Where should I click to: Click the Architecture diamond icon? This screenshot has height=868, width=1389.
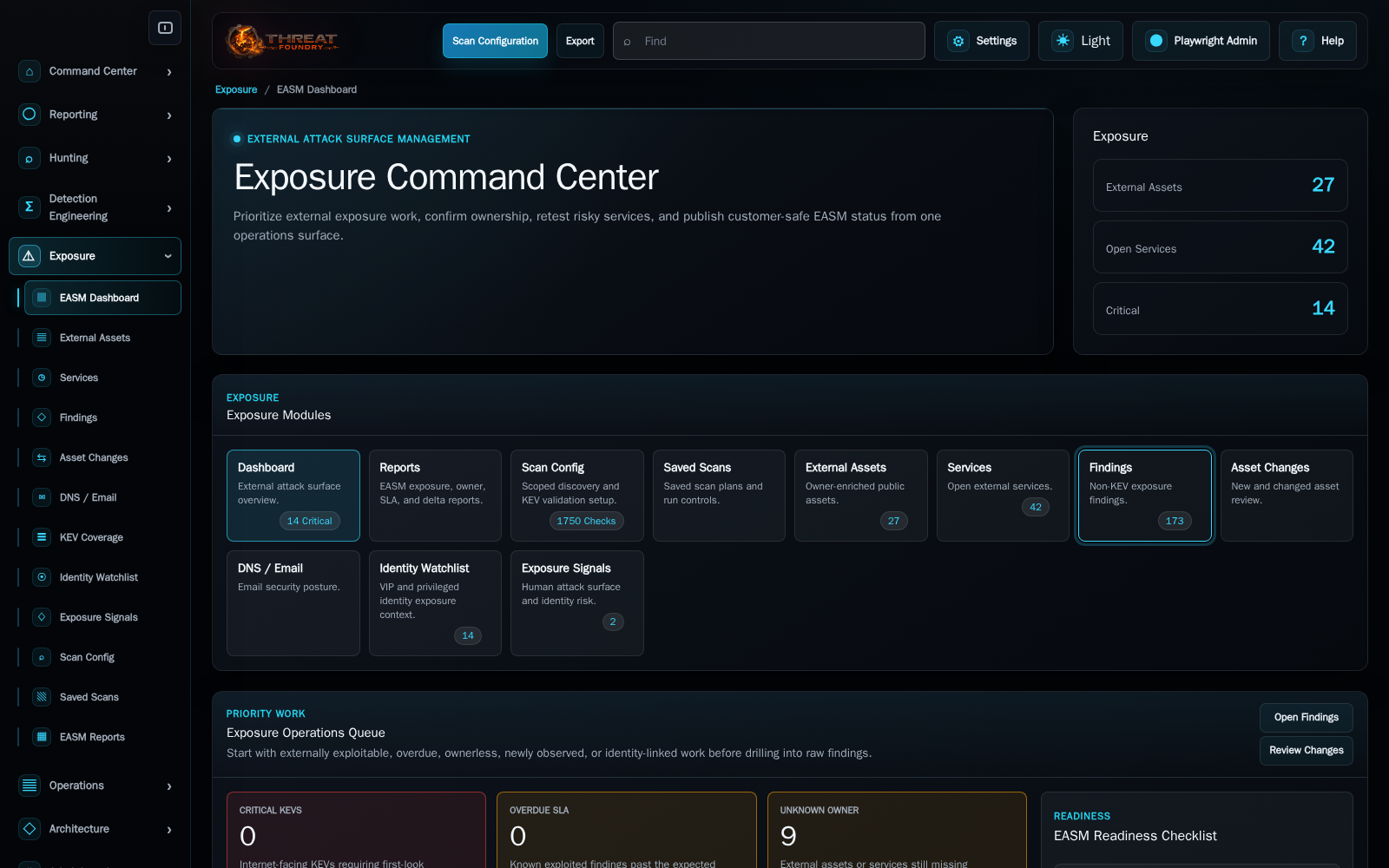pyautogui.click(x=30, y=829)
